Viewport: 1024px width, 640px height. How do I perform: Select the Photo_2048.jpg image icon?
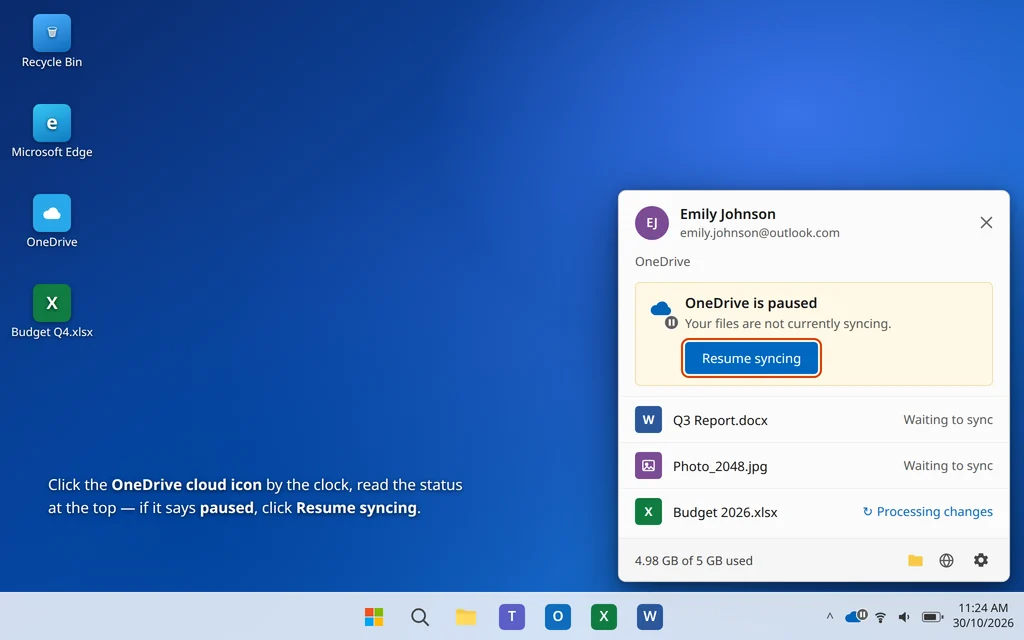pos(648,466)
